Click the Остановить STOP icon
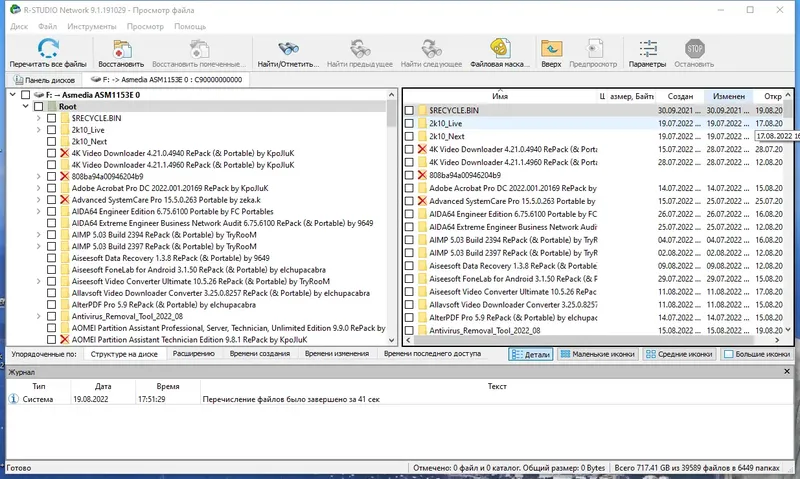Screen dimensions: 800x479 coord(694,49)
